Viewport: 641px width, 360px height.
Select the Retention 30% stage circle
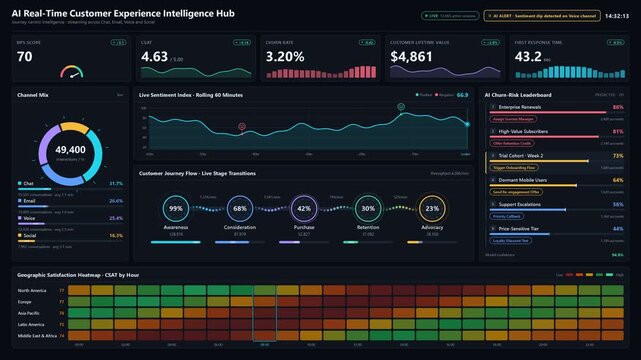368,208
